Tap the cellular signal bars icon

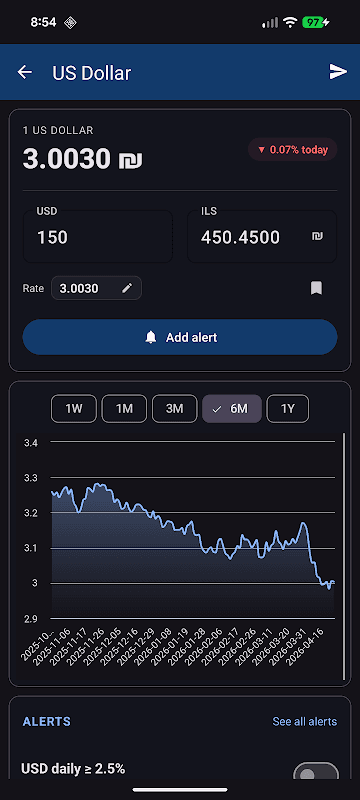270,22
